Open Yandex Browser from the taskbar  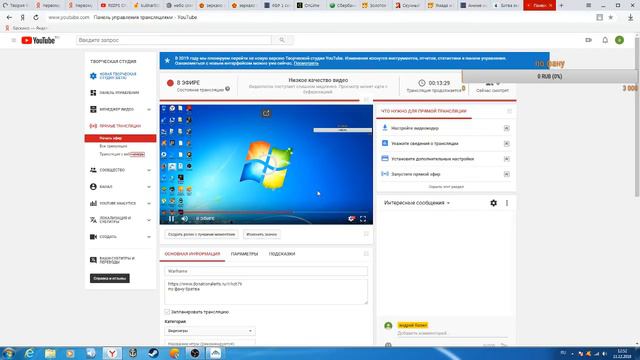112,353
